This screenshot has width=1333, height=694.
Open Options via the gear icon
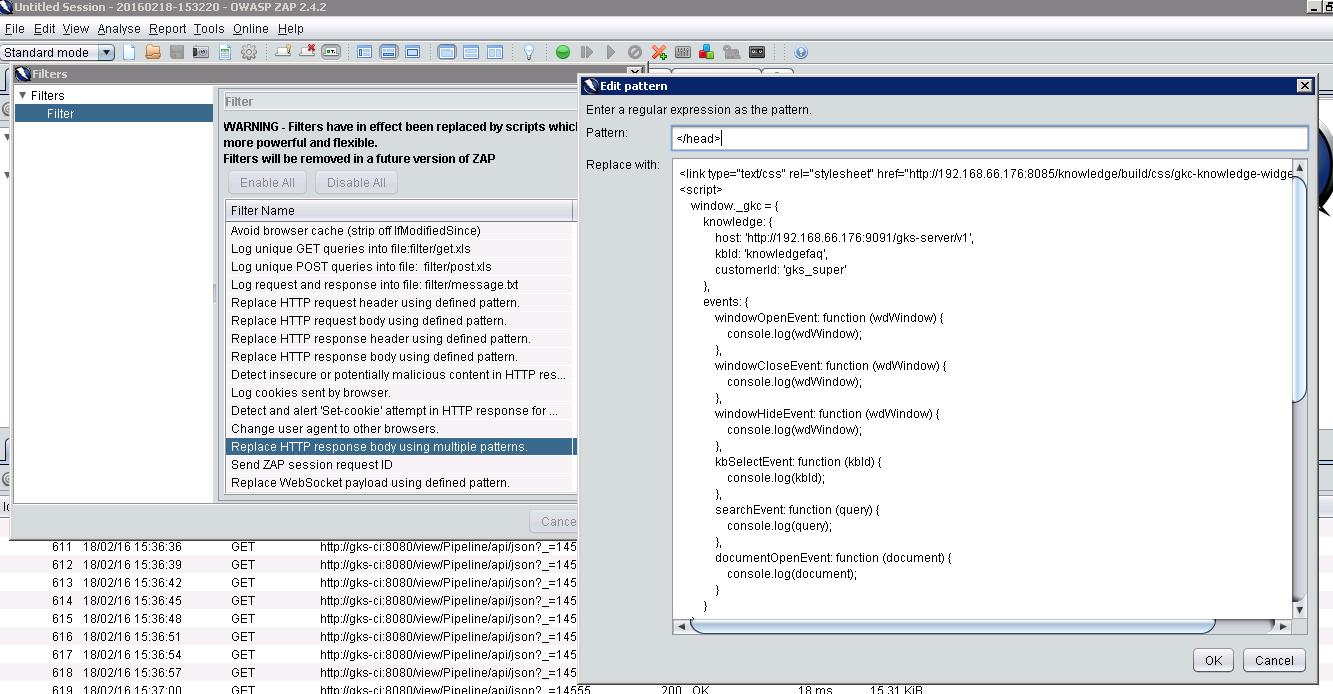coord(249,52)
